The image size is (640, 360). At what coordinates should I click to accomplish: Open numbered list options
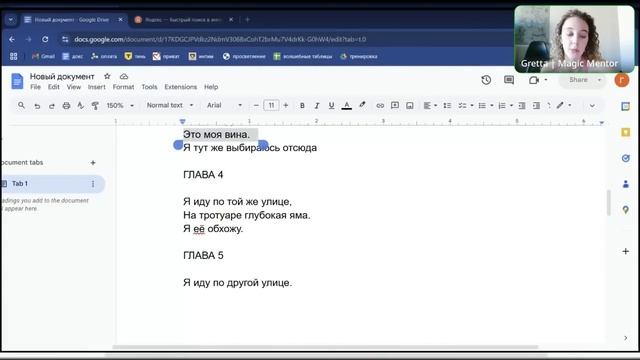(x=505, y=106)
